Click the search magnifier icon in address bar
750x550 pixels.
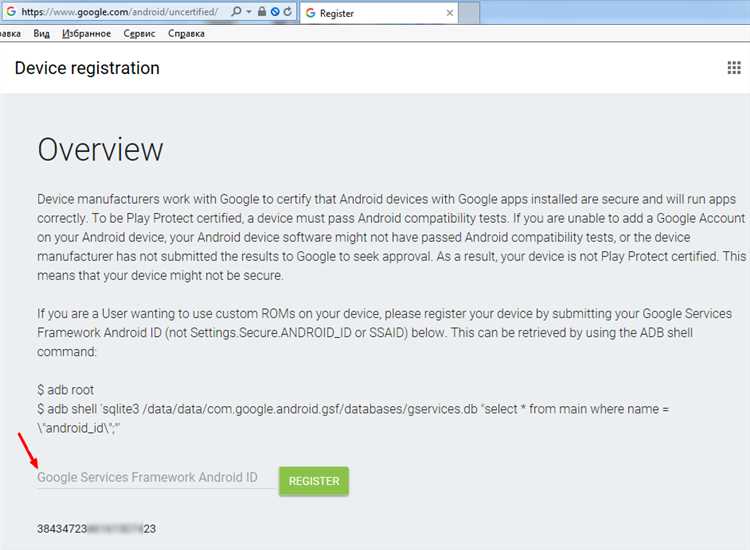coord(236,11)
